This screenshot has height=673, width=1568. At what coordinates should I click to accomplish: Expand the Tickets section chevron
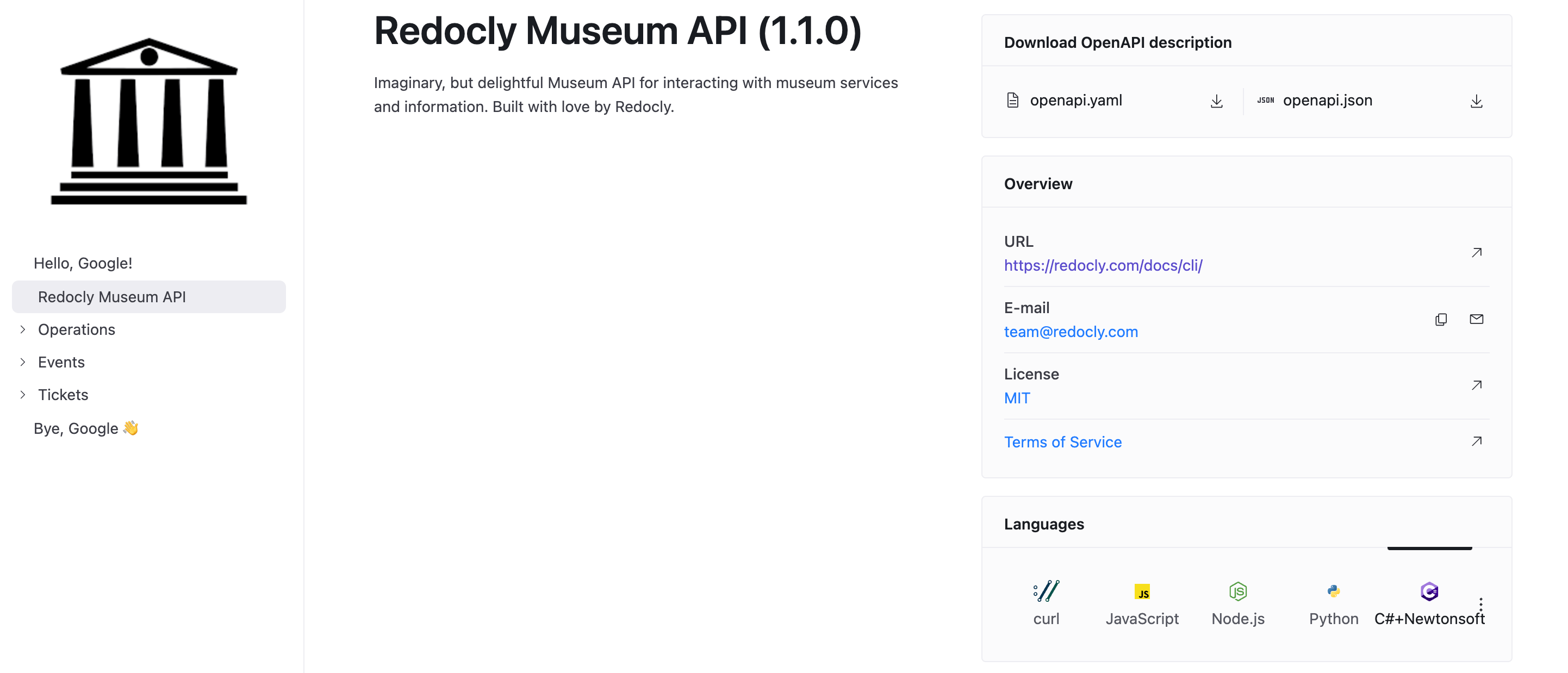22,395
